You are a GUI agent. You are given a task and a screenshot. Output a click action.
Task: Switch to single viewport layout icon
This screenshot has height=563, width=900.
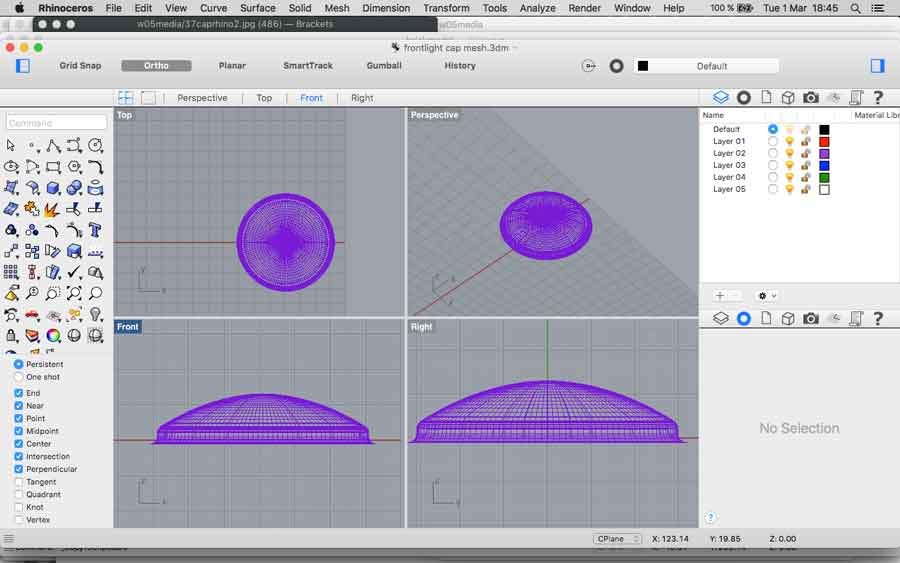tap(148, 98)
